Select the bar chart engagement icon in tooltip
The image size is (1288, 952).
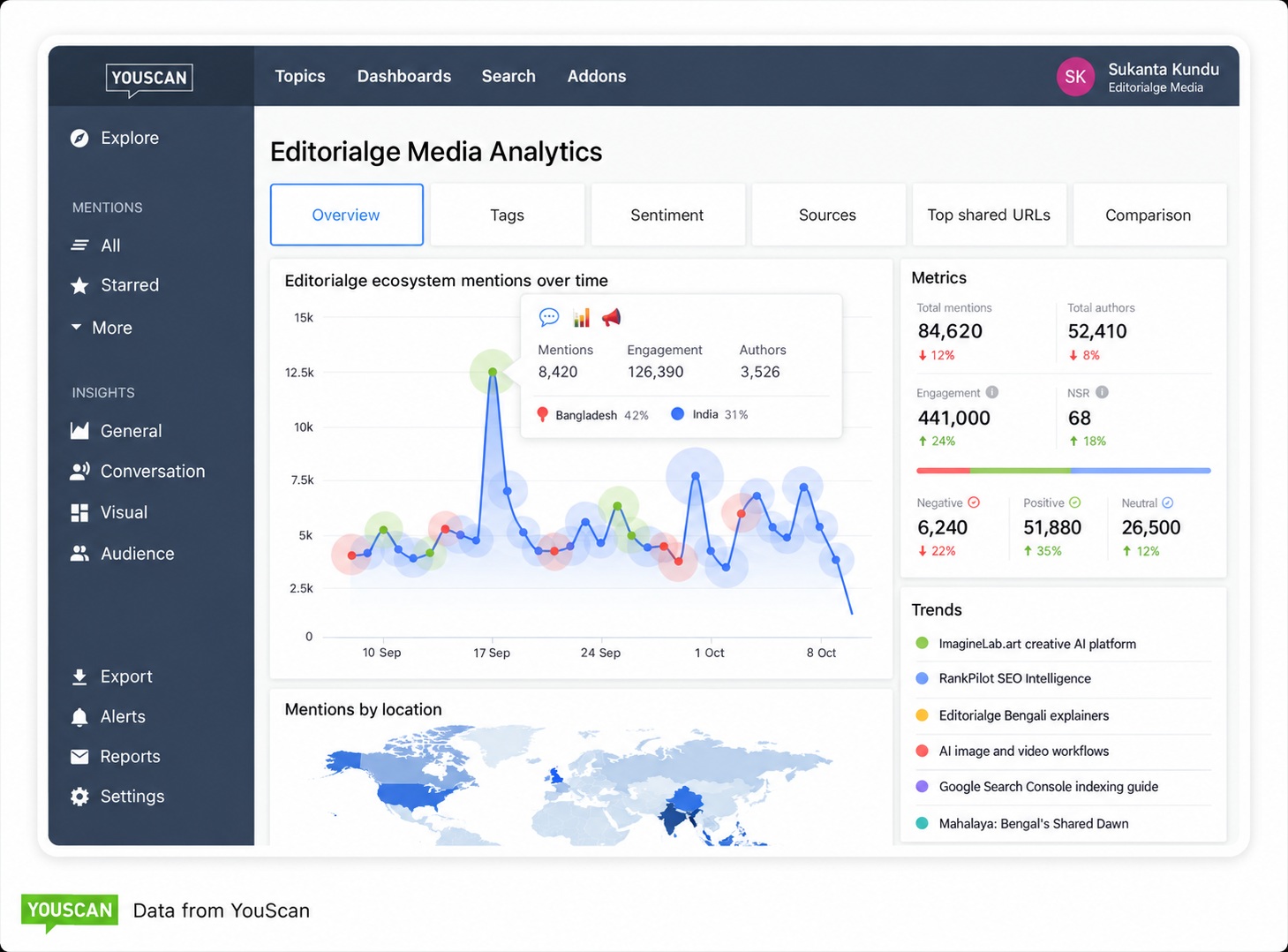tap(581, 317)
